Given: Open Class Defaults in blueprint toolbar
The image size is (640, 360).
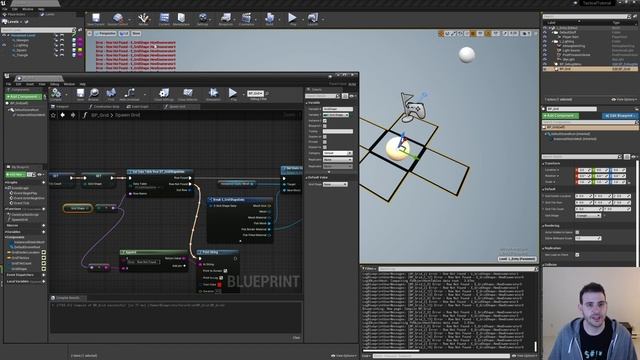Looking at the screenshot, I should (187, 94).
